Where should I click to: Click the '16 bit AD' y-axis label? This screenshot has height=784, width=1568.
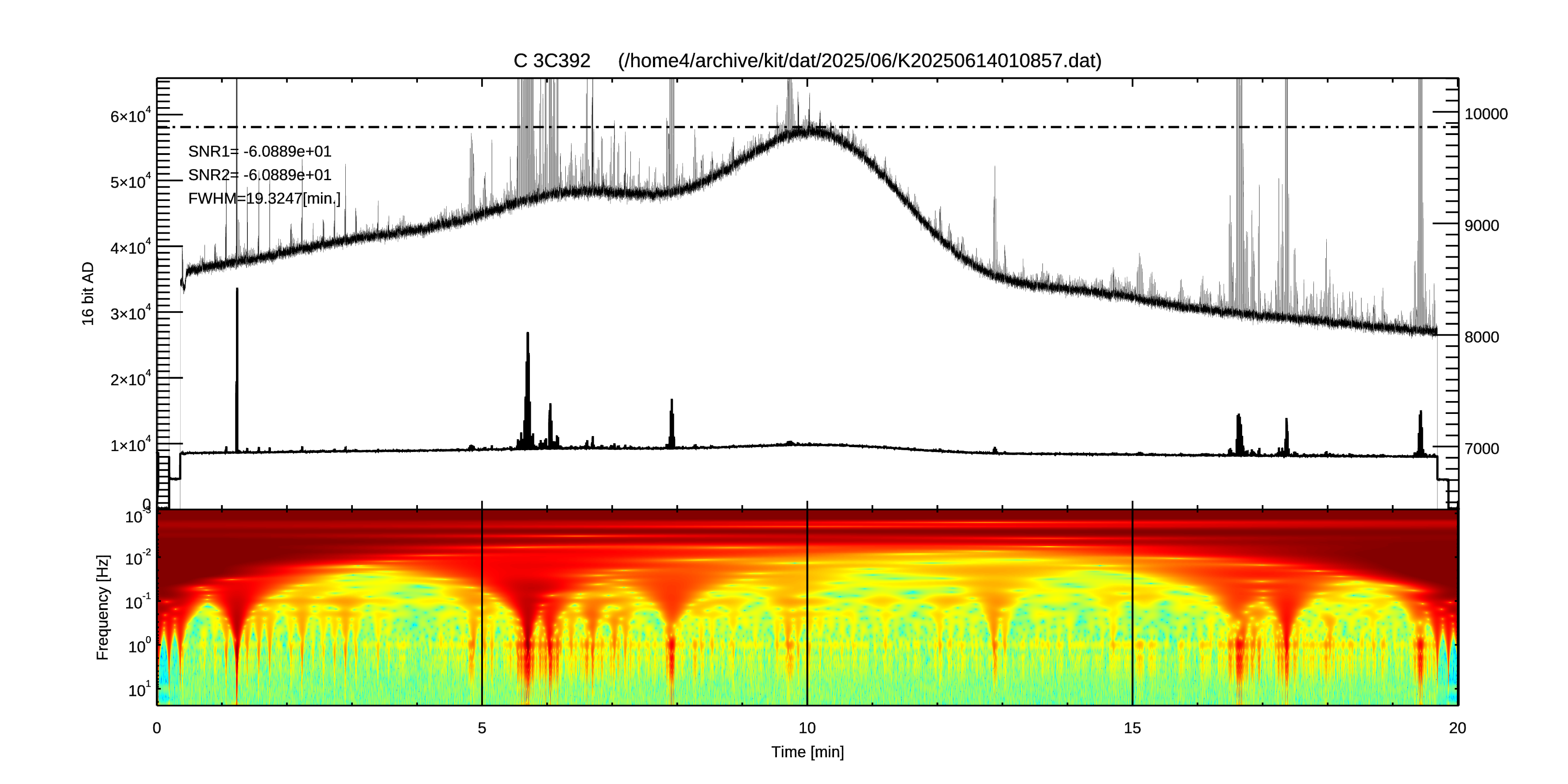(88, 294)
